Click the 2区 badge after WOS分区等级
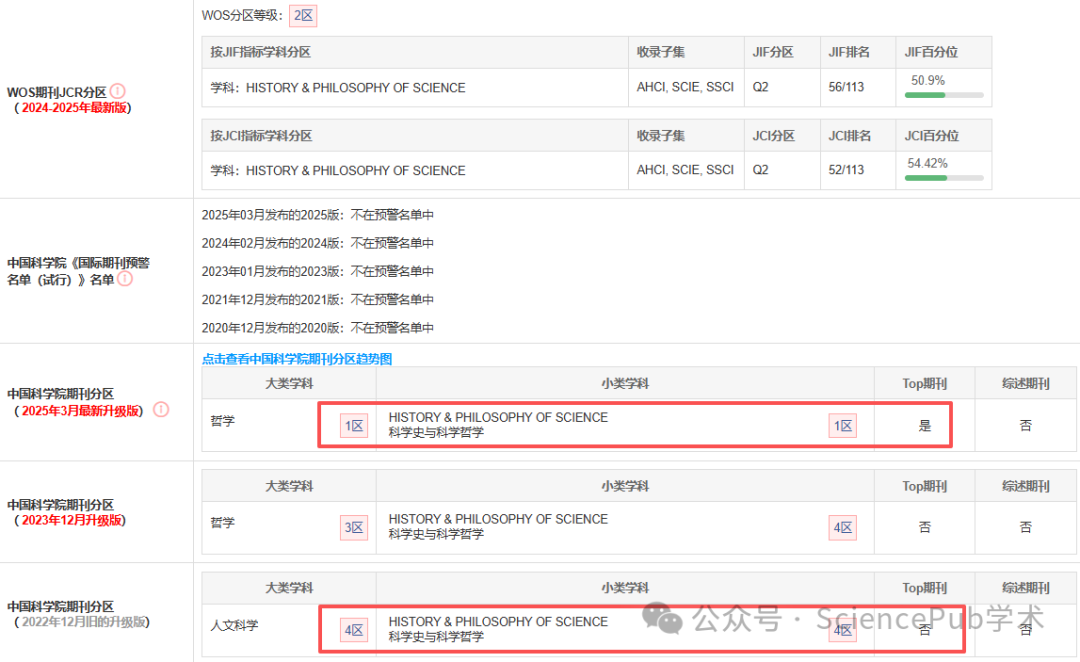Screen dimensions: 1080x662 click(x=303, y=15)
